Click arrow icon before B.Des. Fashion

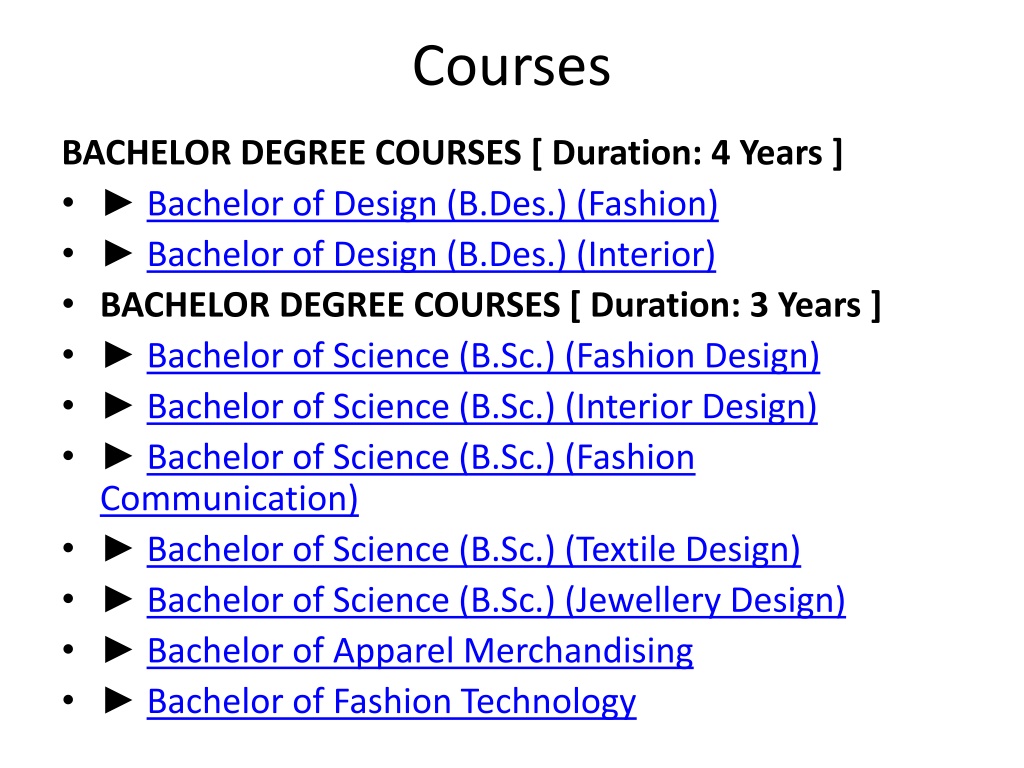tap(118, 203)
